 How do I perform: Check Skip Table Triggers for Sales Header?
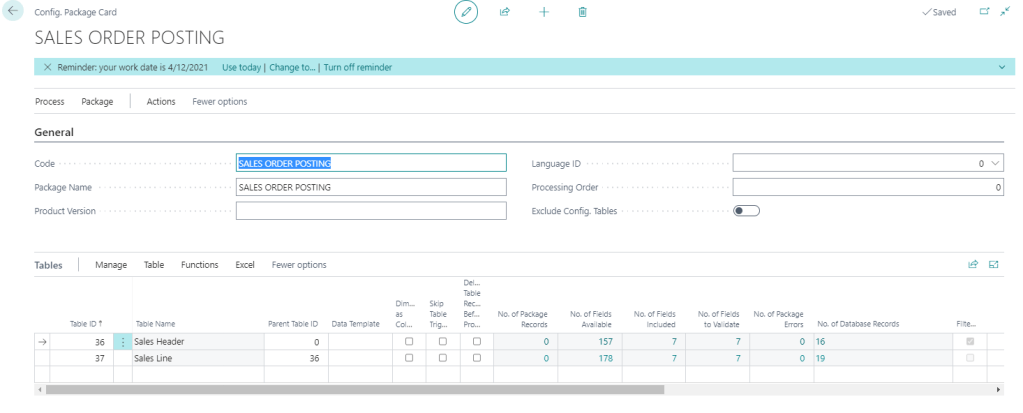point(443,342)
